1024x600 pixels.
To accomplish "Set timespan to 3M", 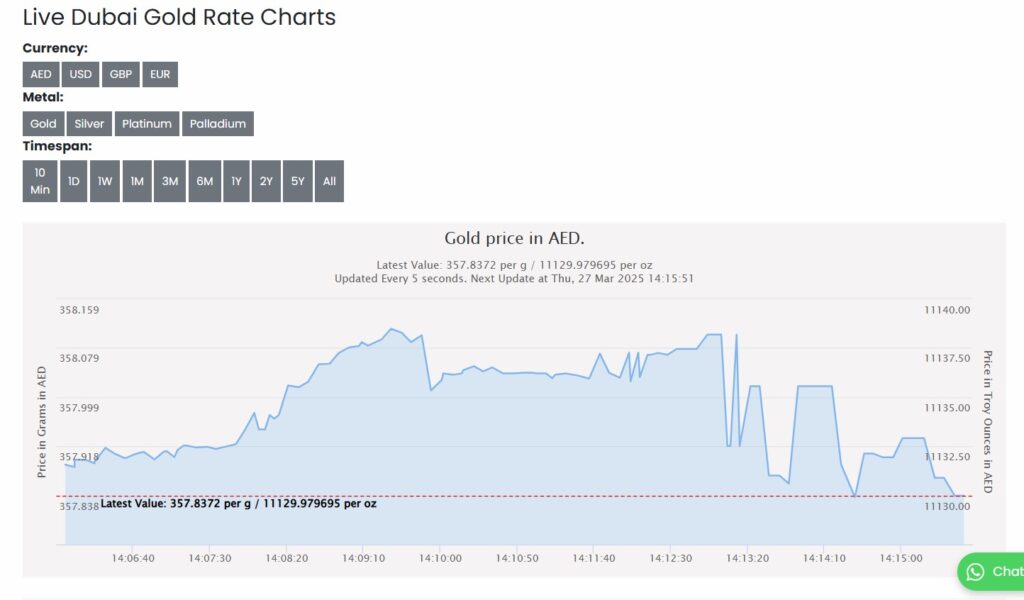I will pos(170,181).
